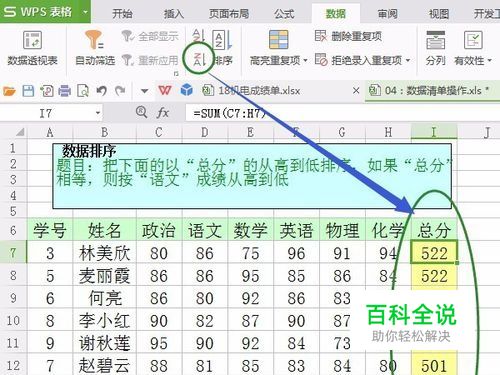Click the 语文 header cell
The width and height of the screenshot is (500, 375).
[205, 230]
